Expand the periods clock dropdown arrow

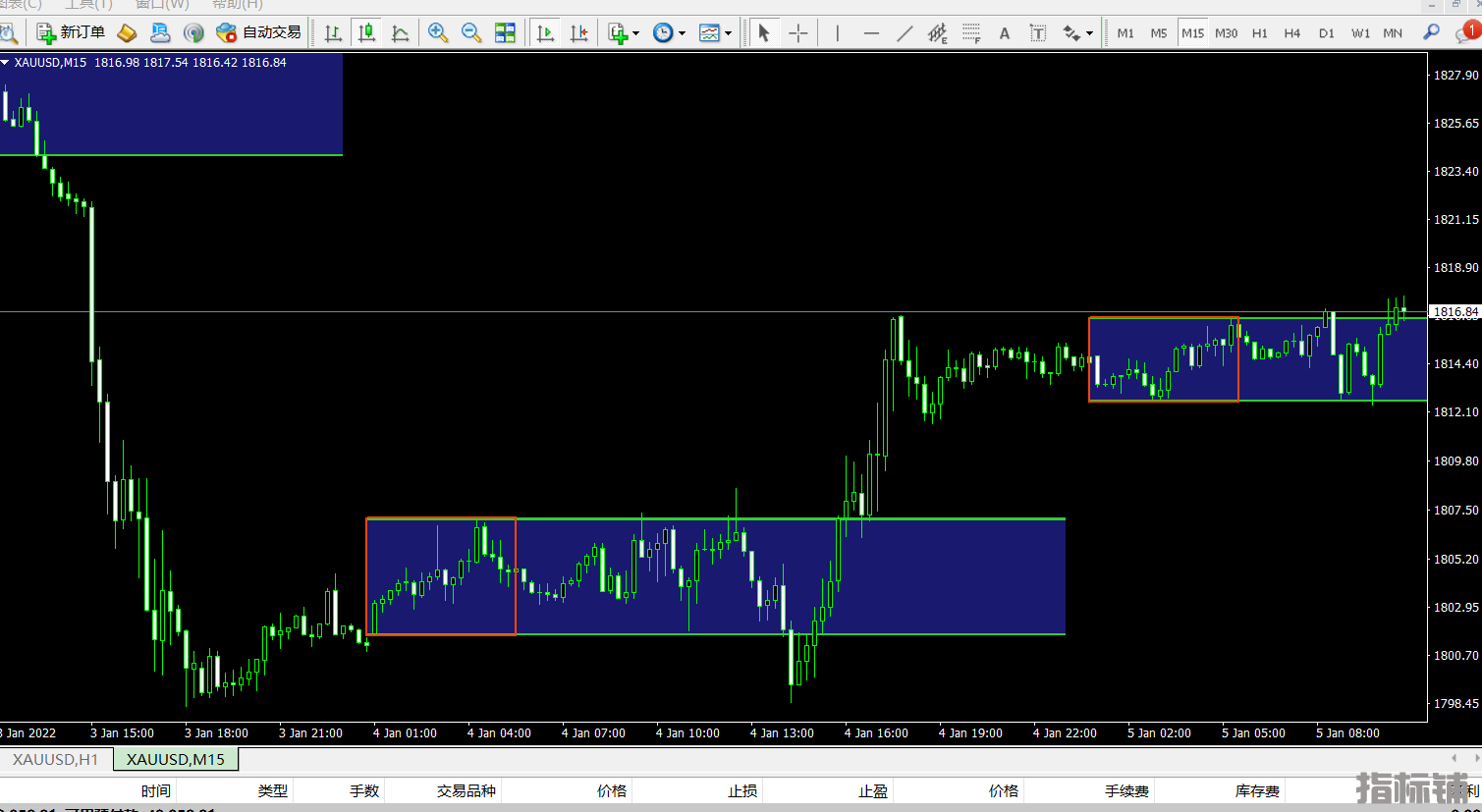click(682, 33)
